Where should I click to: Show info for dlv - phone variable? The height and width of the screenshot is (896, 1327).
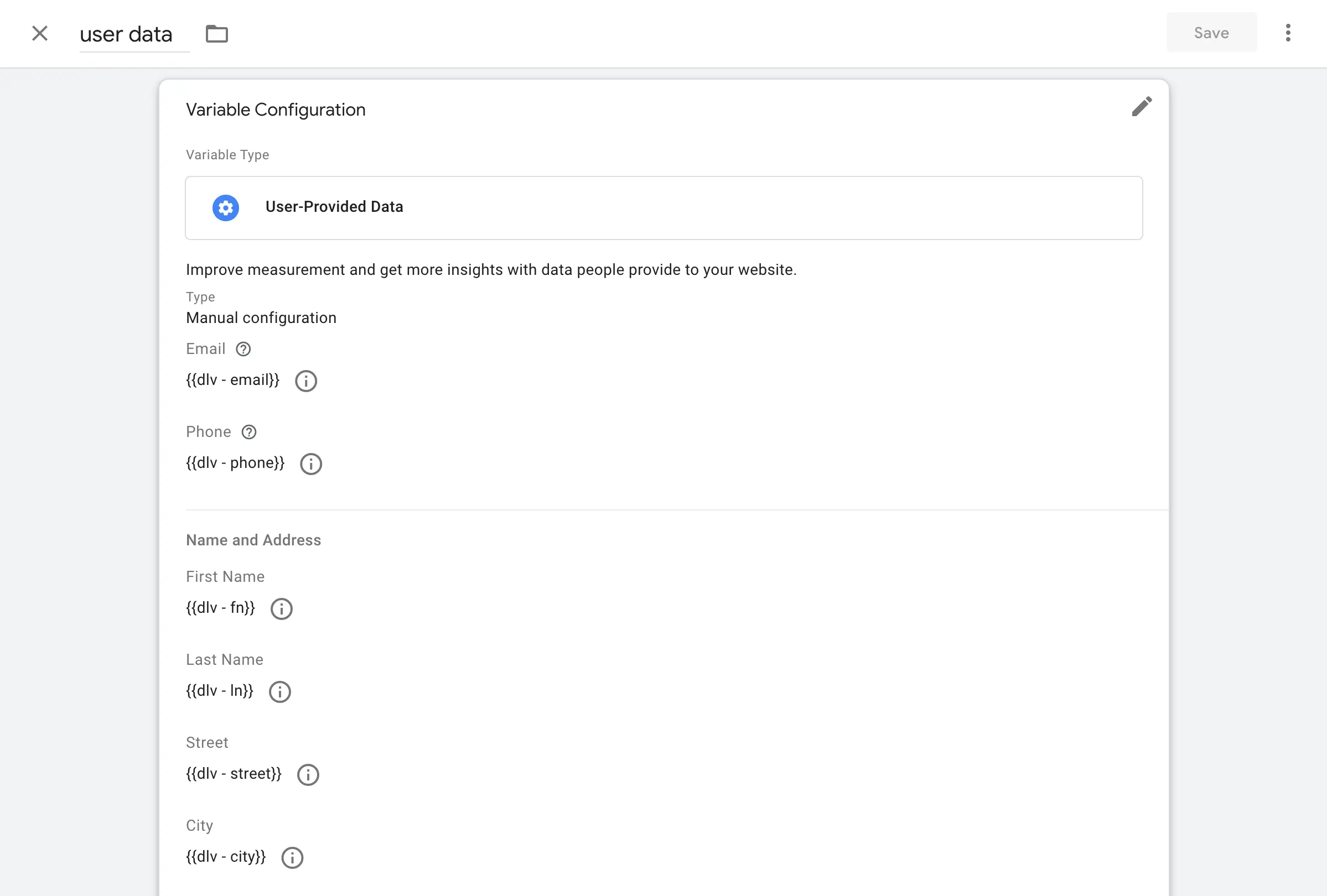click(x=311, y=464)
